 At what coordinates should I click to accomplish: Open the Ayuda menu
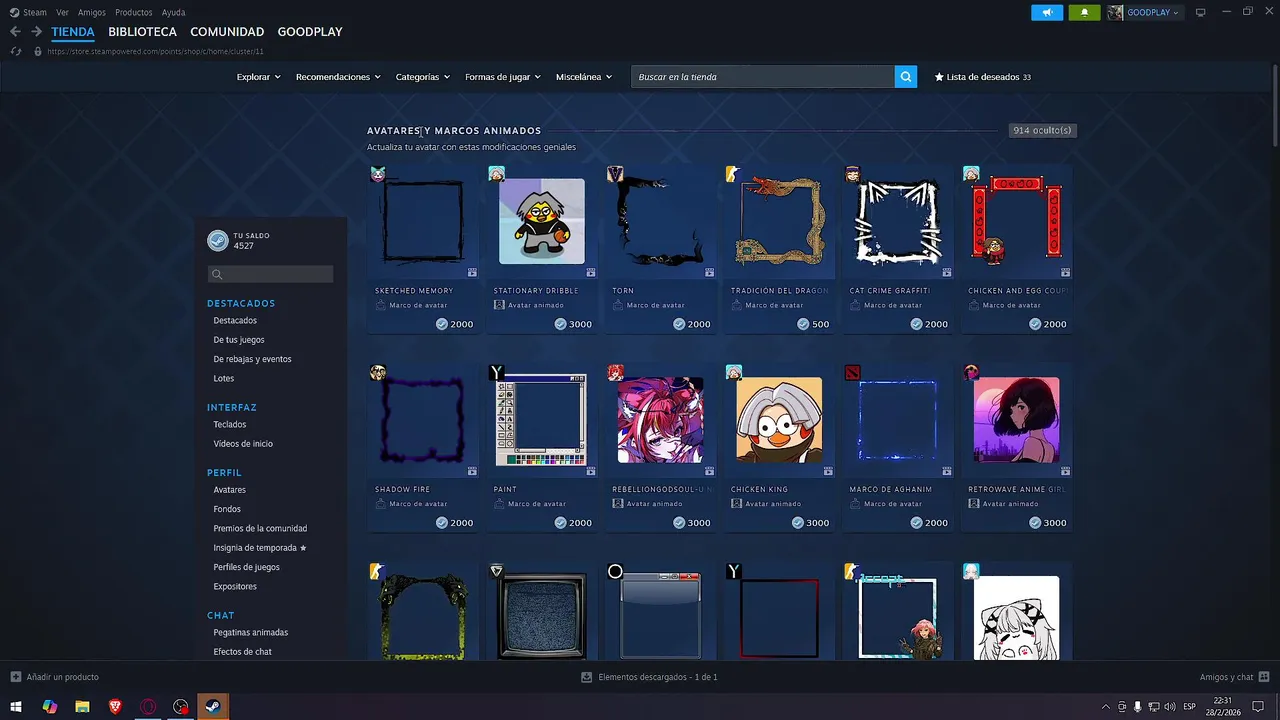[173, 12]
